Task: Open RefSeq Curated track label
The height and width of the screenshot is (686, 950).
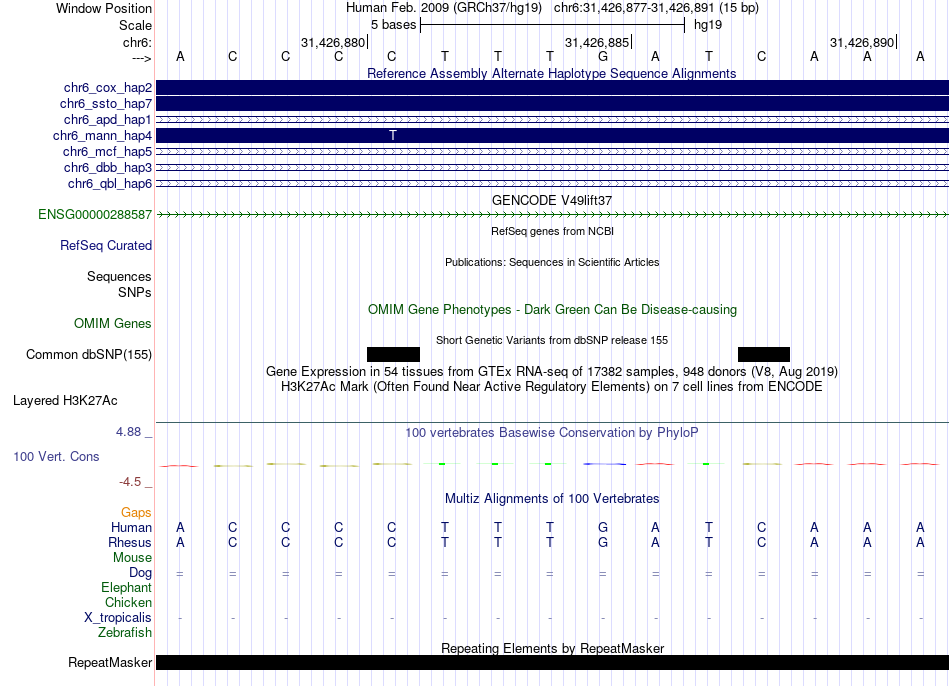Action: 106,245
